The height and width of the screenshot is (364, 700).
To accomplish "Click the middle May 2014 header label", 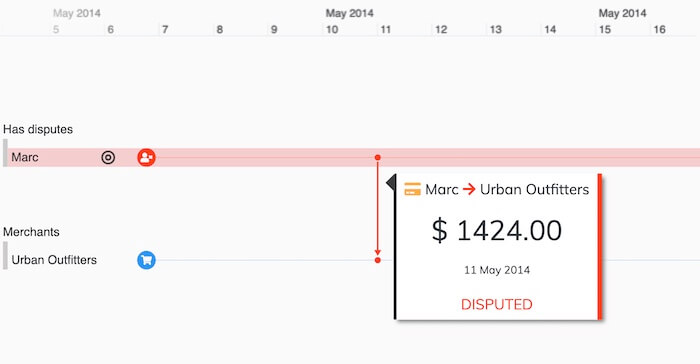I will pyautogui.click(x=350, y=13).
